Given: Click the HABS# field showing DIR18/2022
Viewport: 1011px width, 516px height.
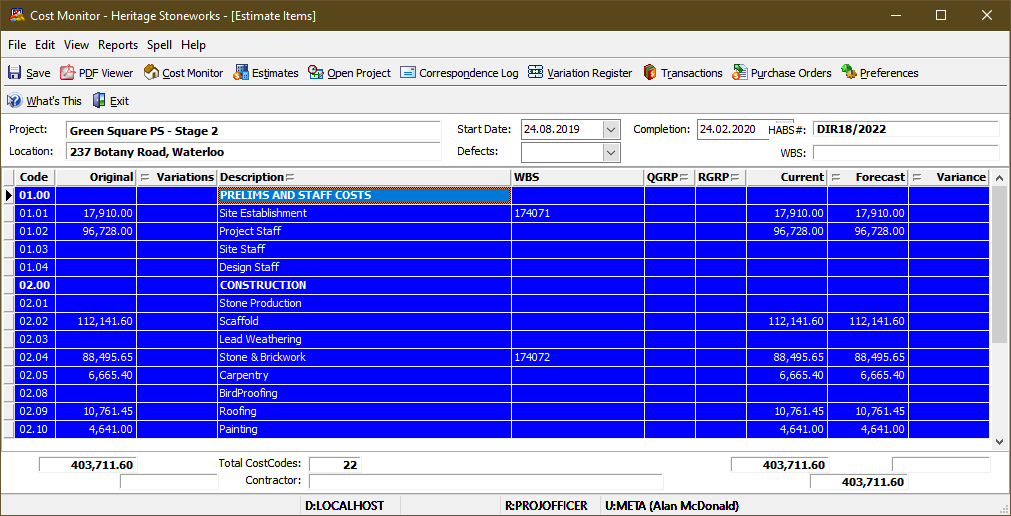Looking at the screenshot, I should (x=906, y=129).
